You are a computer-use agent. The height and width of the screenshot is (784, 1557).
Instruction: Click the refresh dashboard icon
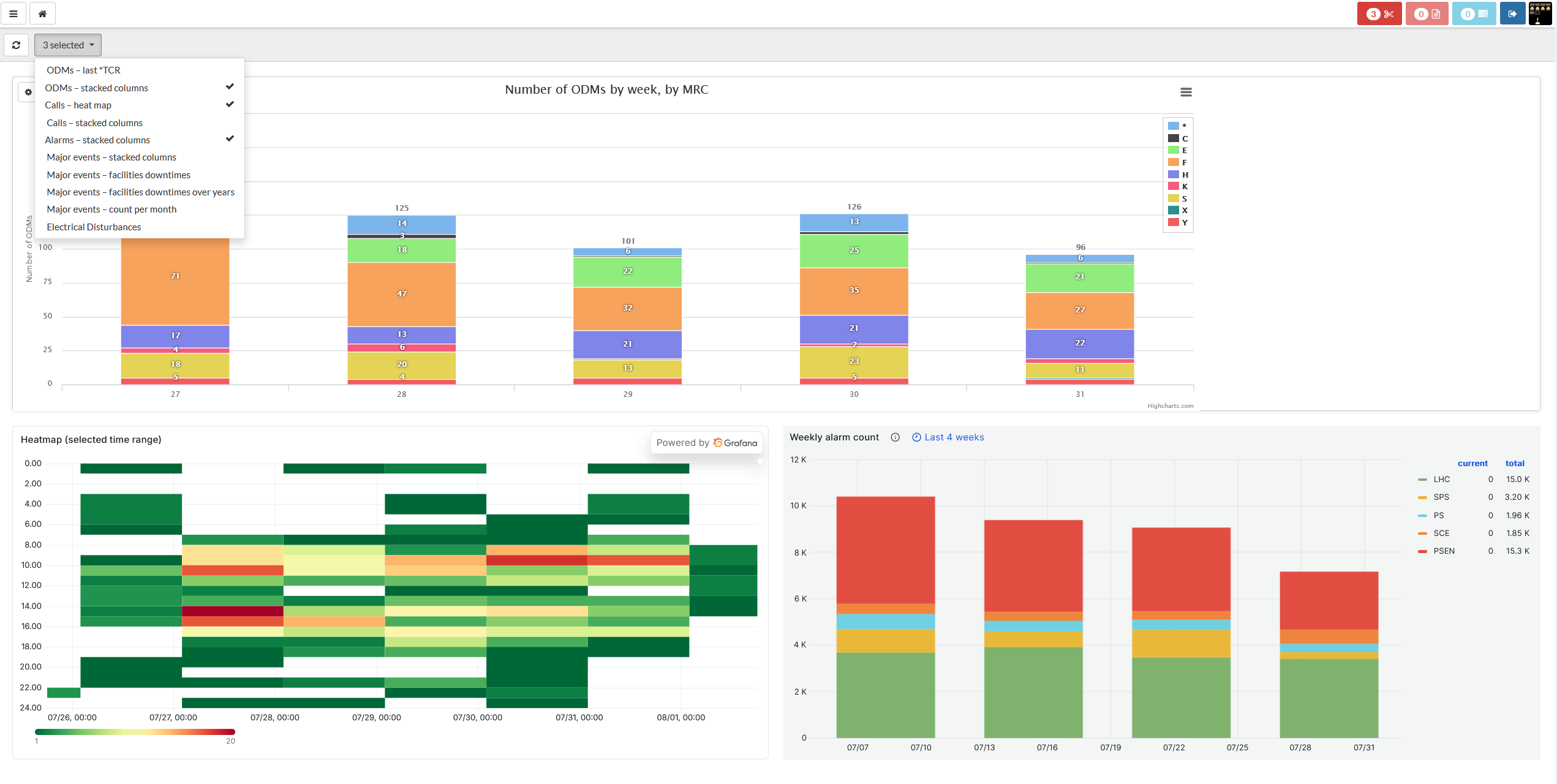click(x=17, y=45)
